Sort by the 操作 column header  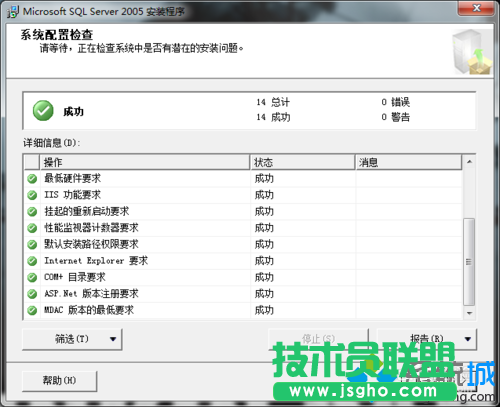coord(145,162)
